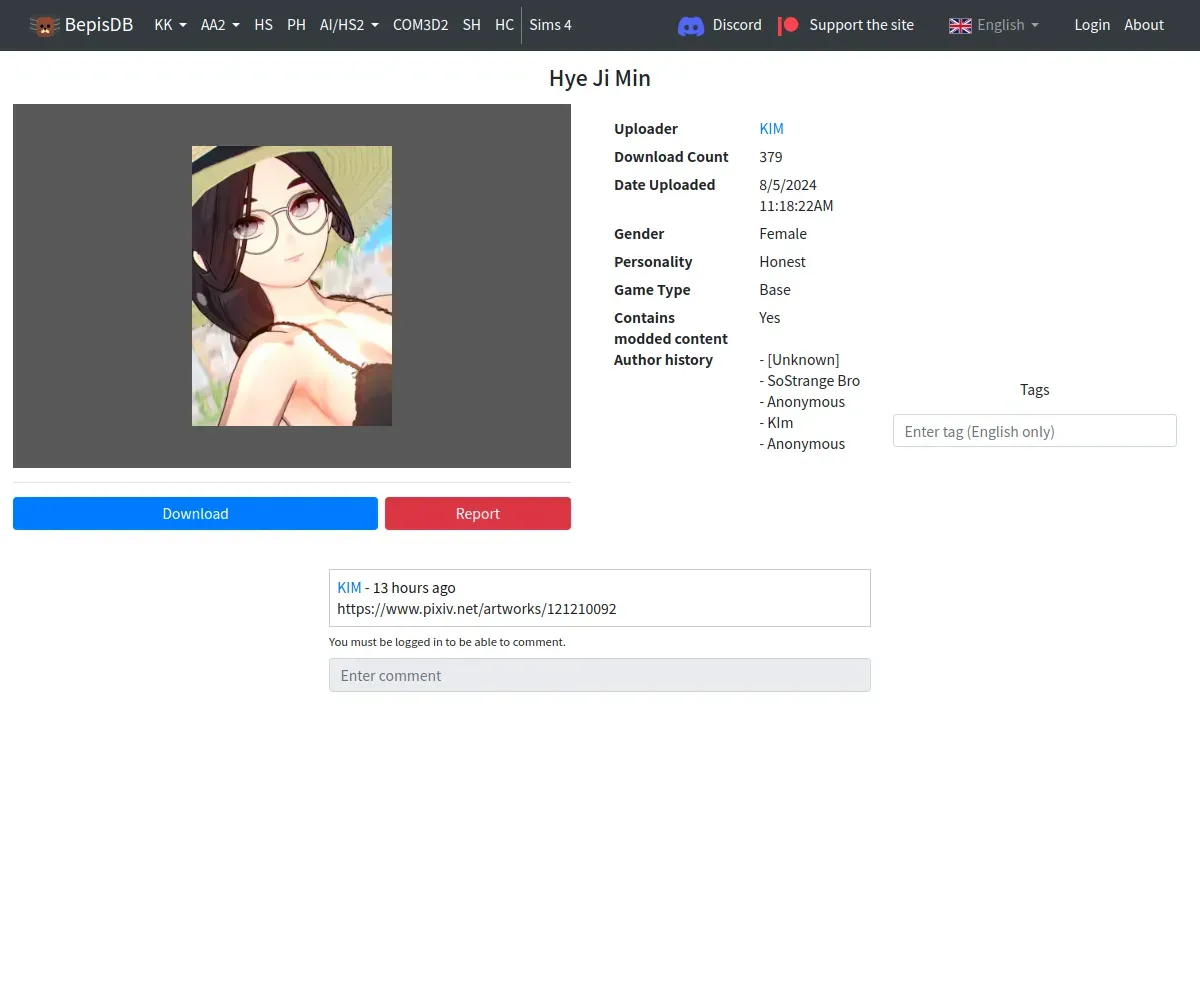The height and width of the screenshot is (1000, 1200).
Task: Click the blue Download button
Action: tap(195, 513)
